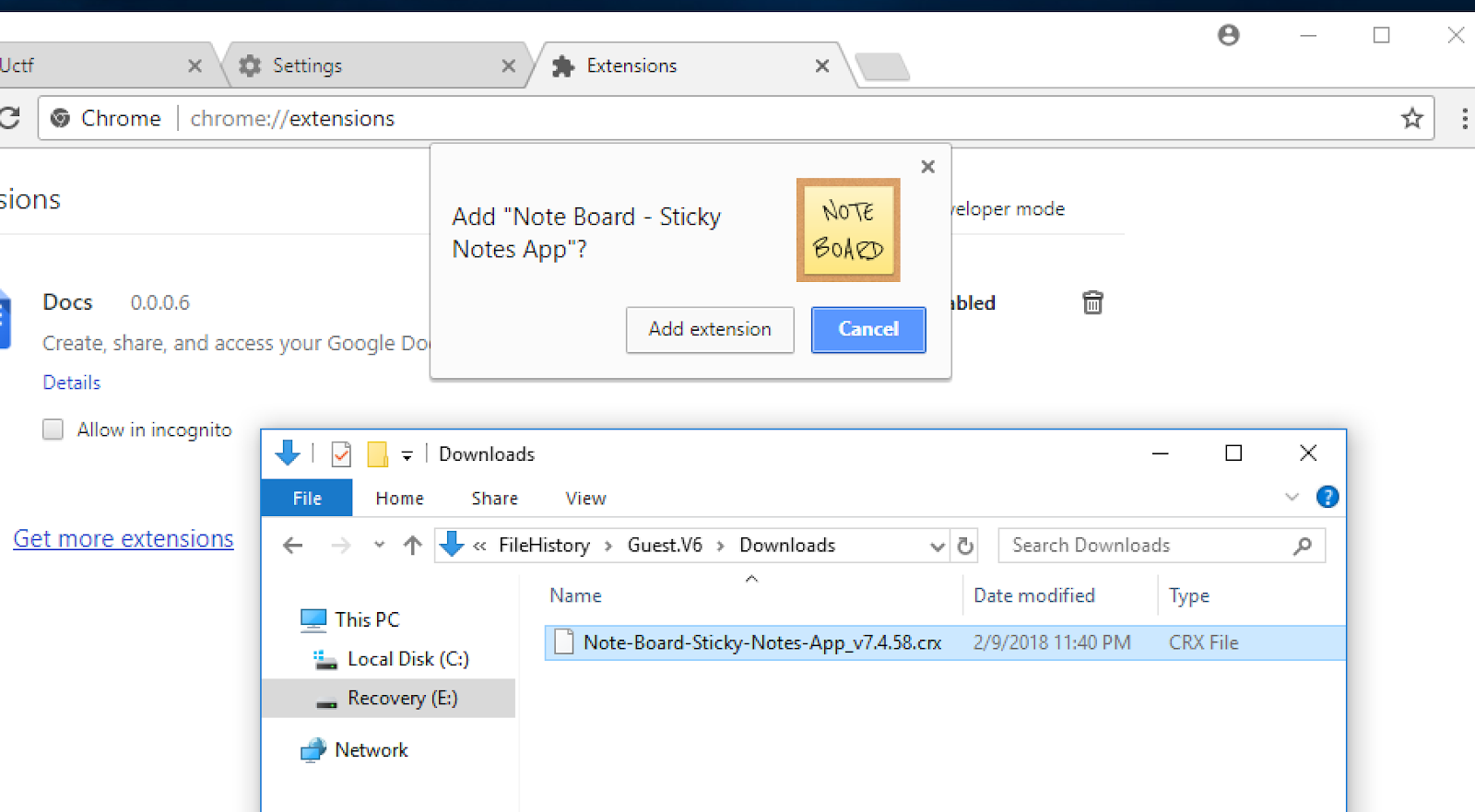Open the Chrome profile avatar menu
The height and width of the screenshot is (812, 1475).
pyautogui.click(x=1228, y=35)
